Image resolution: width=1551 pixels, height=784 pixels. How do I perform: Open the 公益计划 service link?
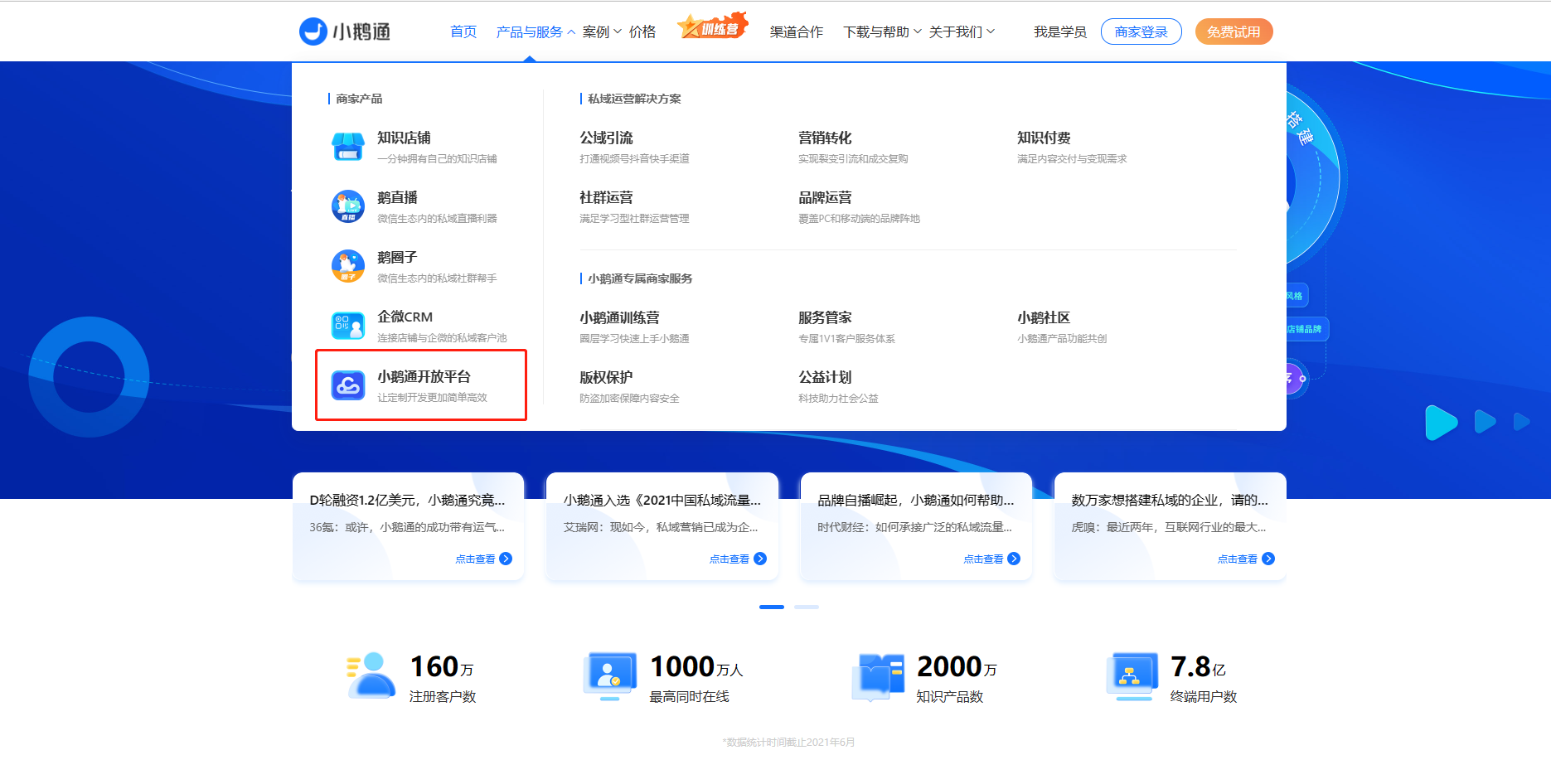tap(825, 377)
